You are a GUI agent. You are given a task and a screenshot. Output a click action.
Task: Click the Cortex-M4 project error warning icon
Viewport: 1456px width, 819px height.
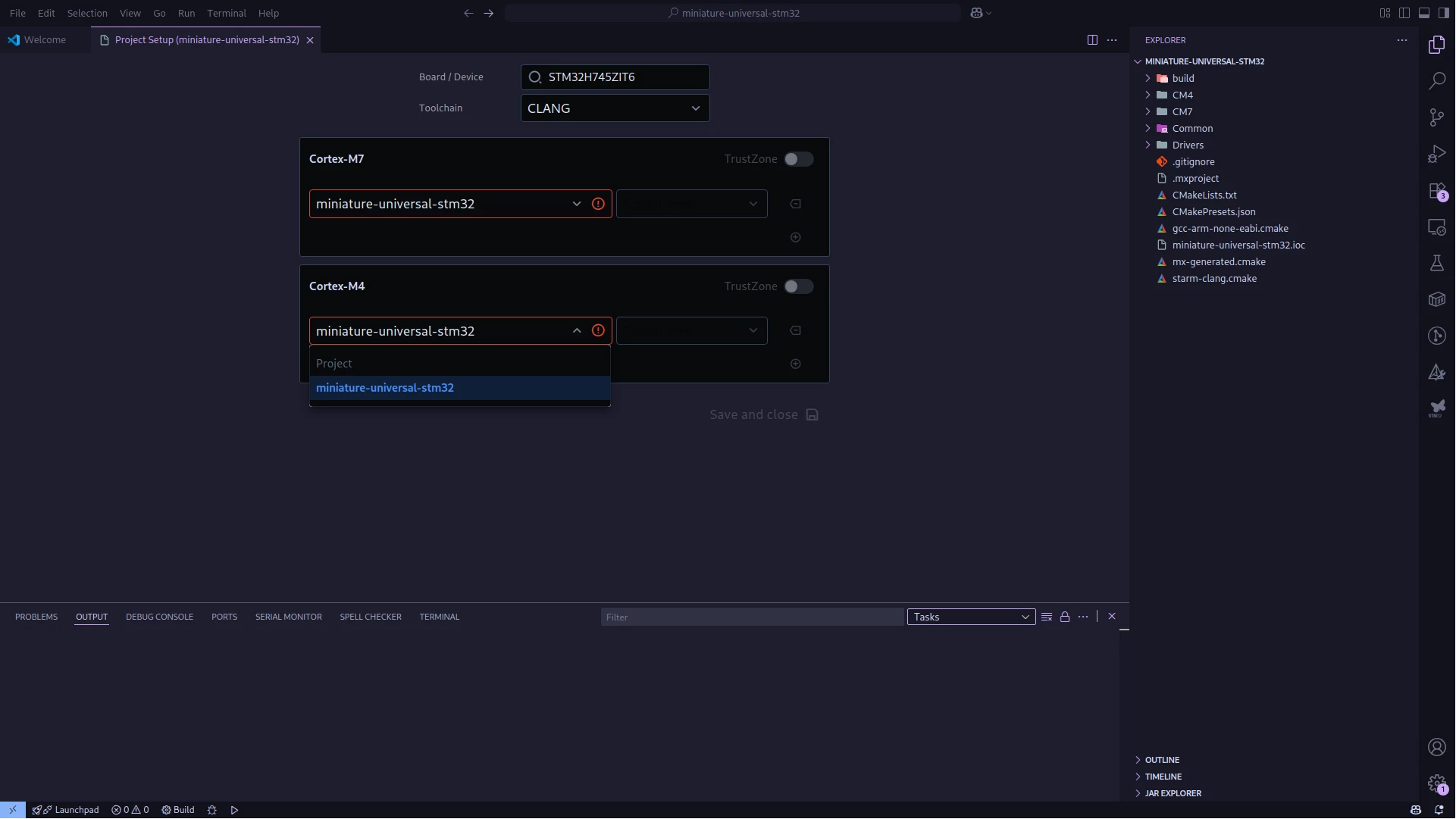598,331
